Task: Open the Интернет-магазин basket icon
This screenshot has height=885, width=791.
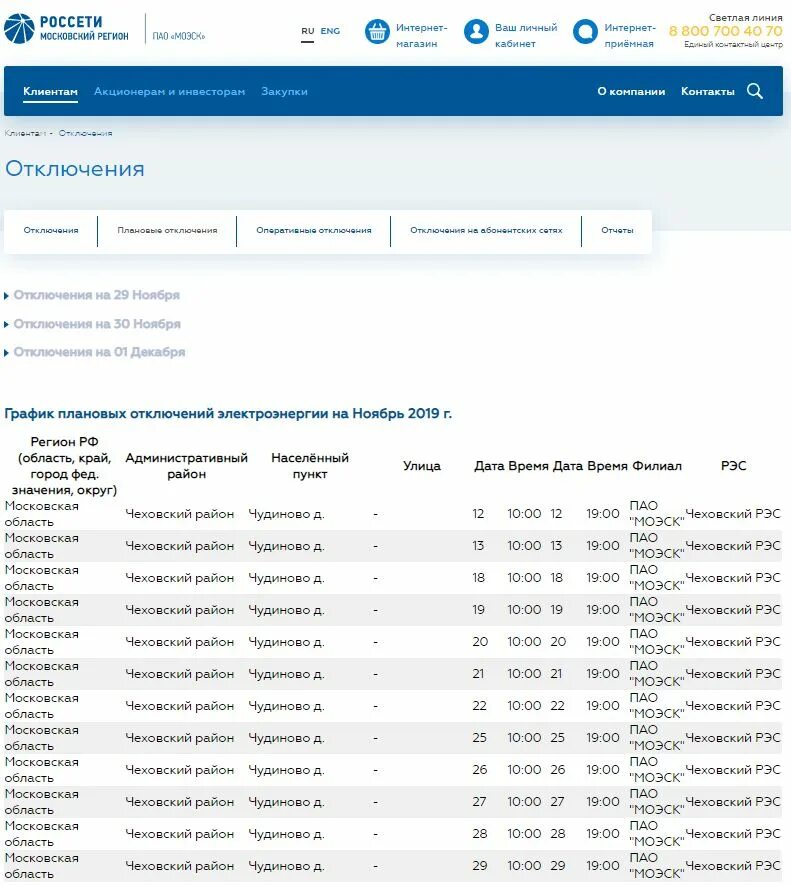Action: [x=377, y=32]
